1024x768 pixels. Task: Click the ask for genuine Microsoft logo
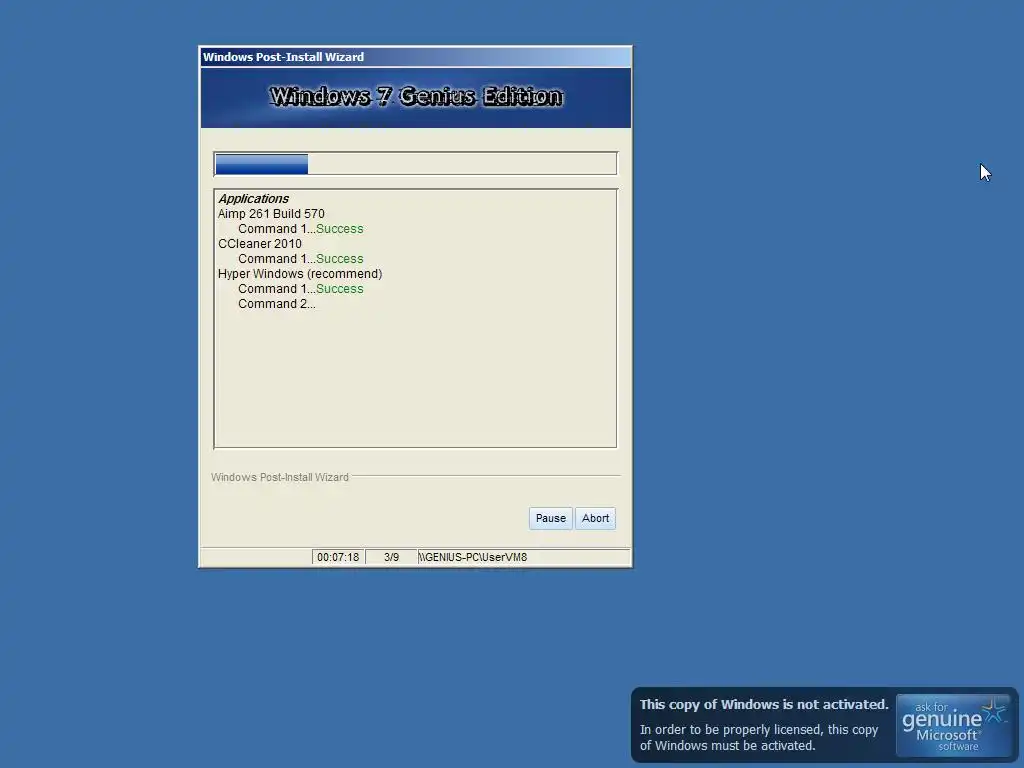pos(953,725)
